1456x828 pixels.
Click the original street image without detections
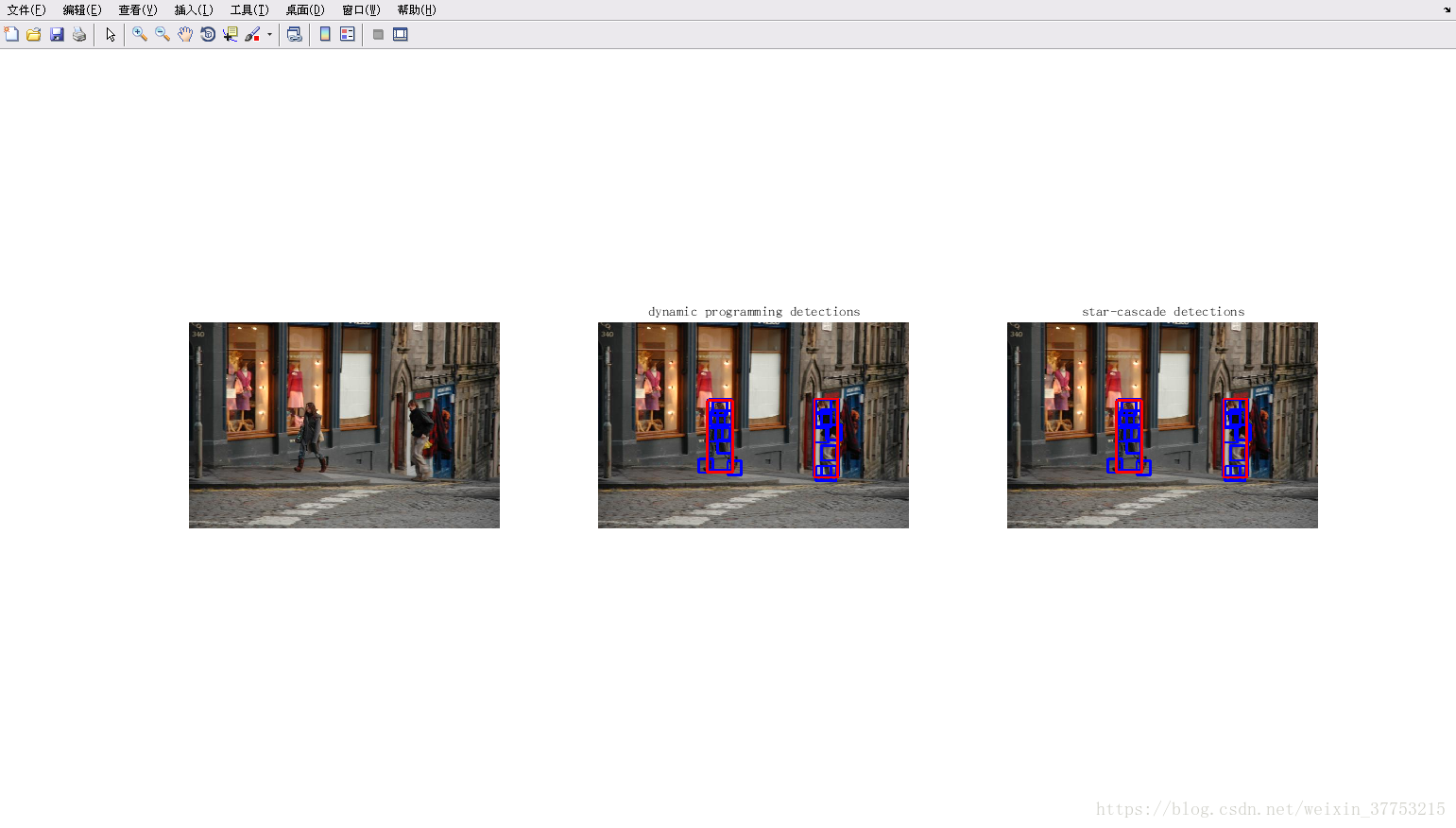point(344,425)
